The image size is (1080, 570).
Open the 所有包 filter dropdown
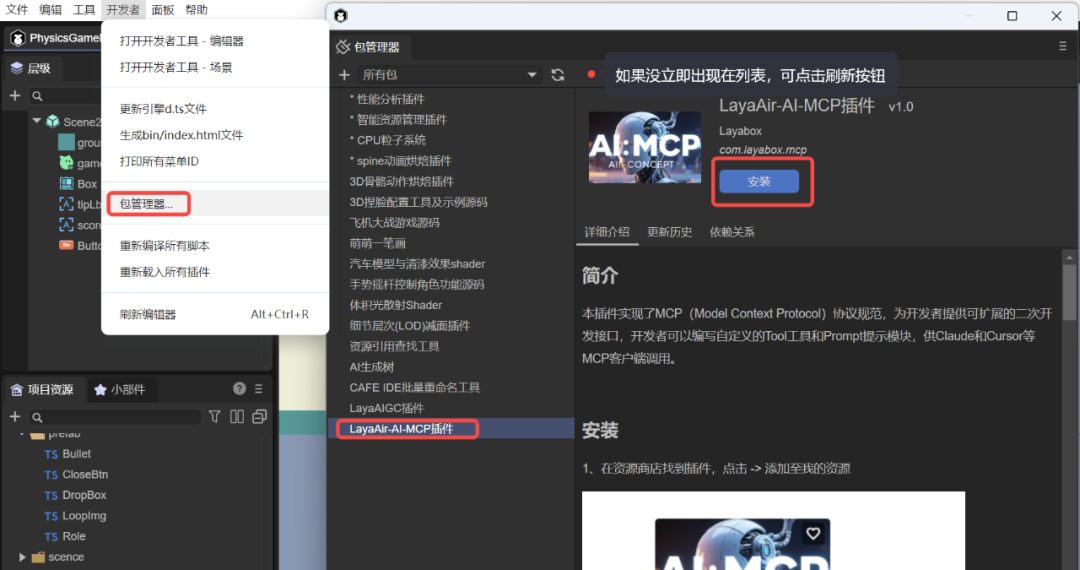pos(448,74)
